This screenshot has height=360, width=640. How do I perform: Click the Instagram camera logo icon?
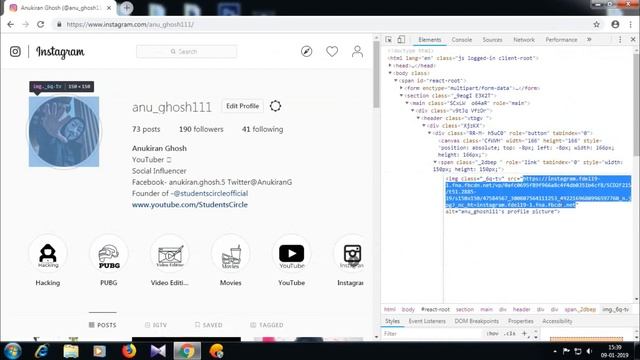pyautogui.click(x=15, y=52)
